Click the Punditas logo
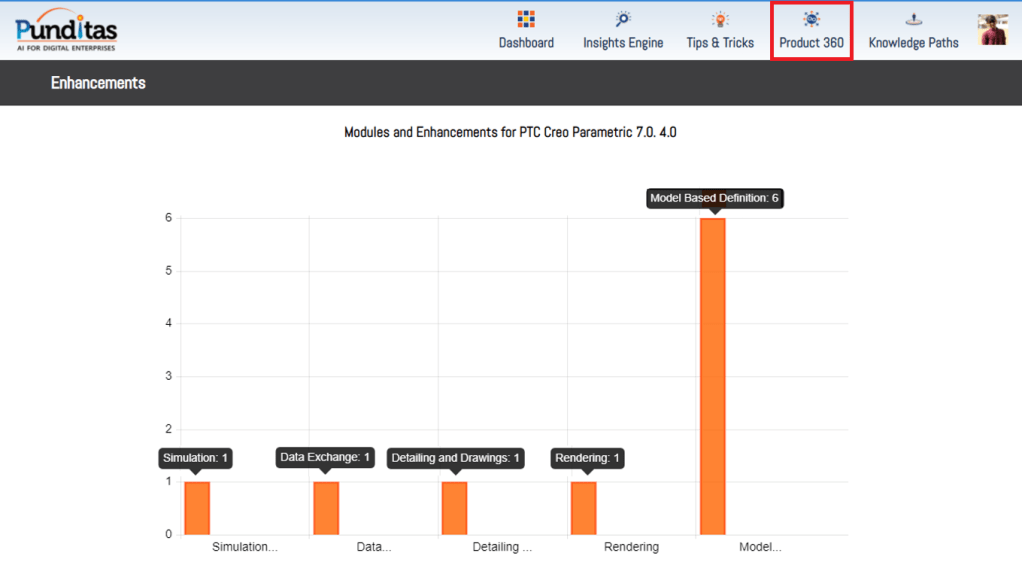1022x568 pixels. pos(66,30)
